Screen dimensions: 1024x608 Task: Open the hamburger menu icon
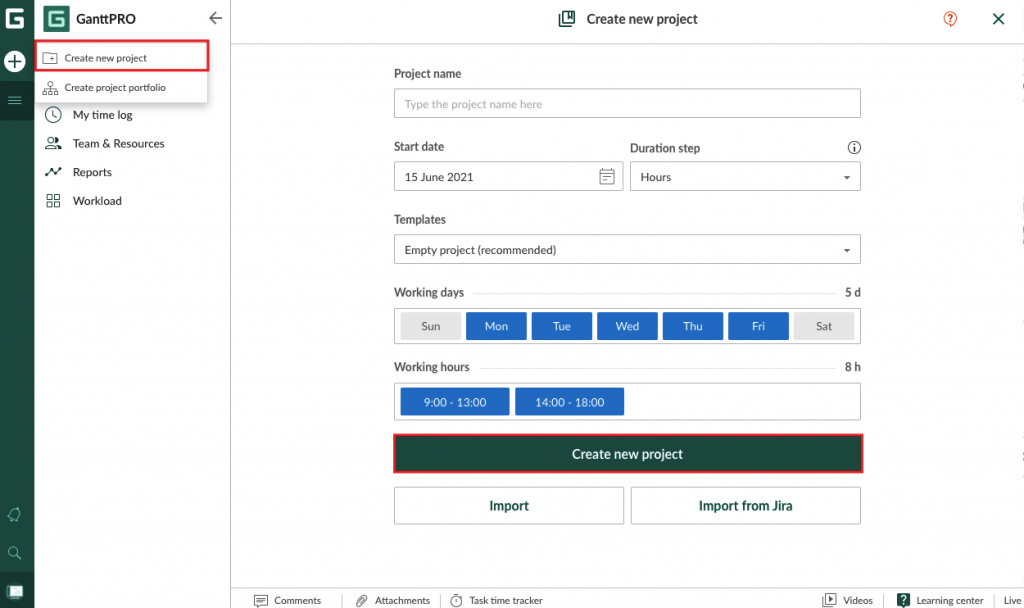14,100
